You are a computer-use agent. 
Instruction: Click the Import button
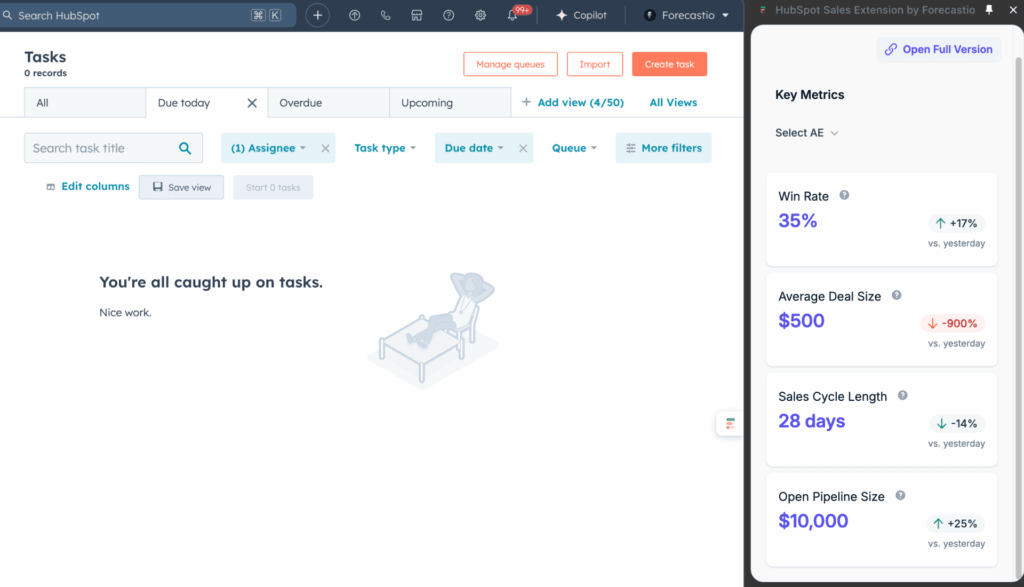click(x=595, y=64)
